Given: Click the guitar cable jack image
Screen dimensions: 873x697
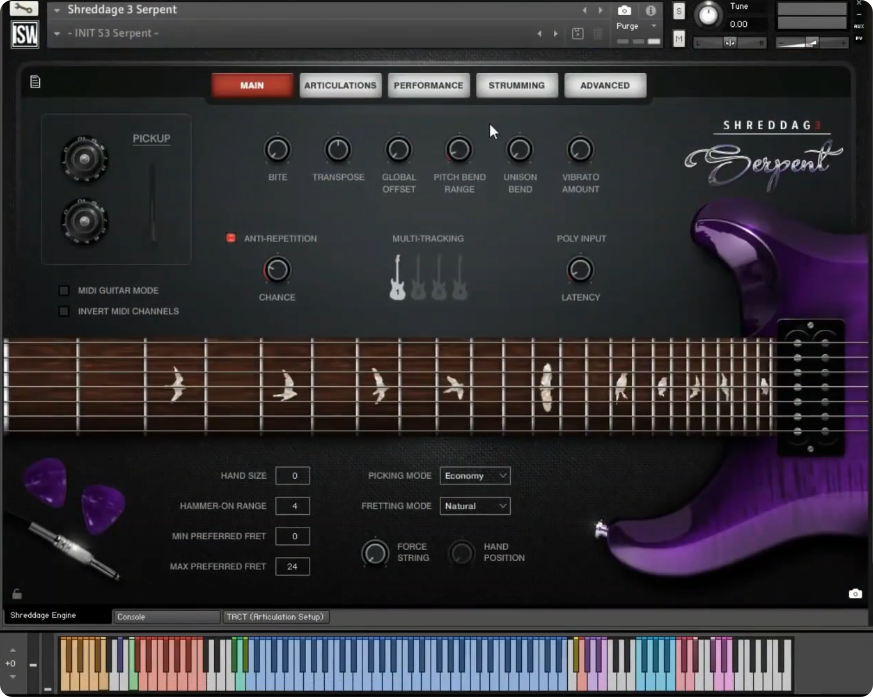Looking at the screenshot, I should tap(73, 551).
